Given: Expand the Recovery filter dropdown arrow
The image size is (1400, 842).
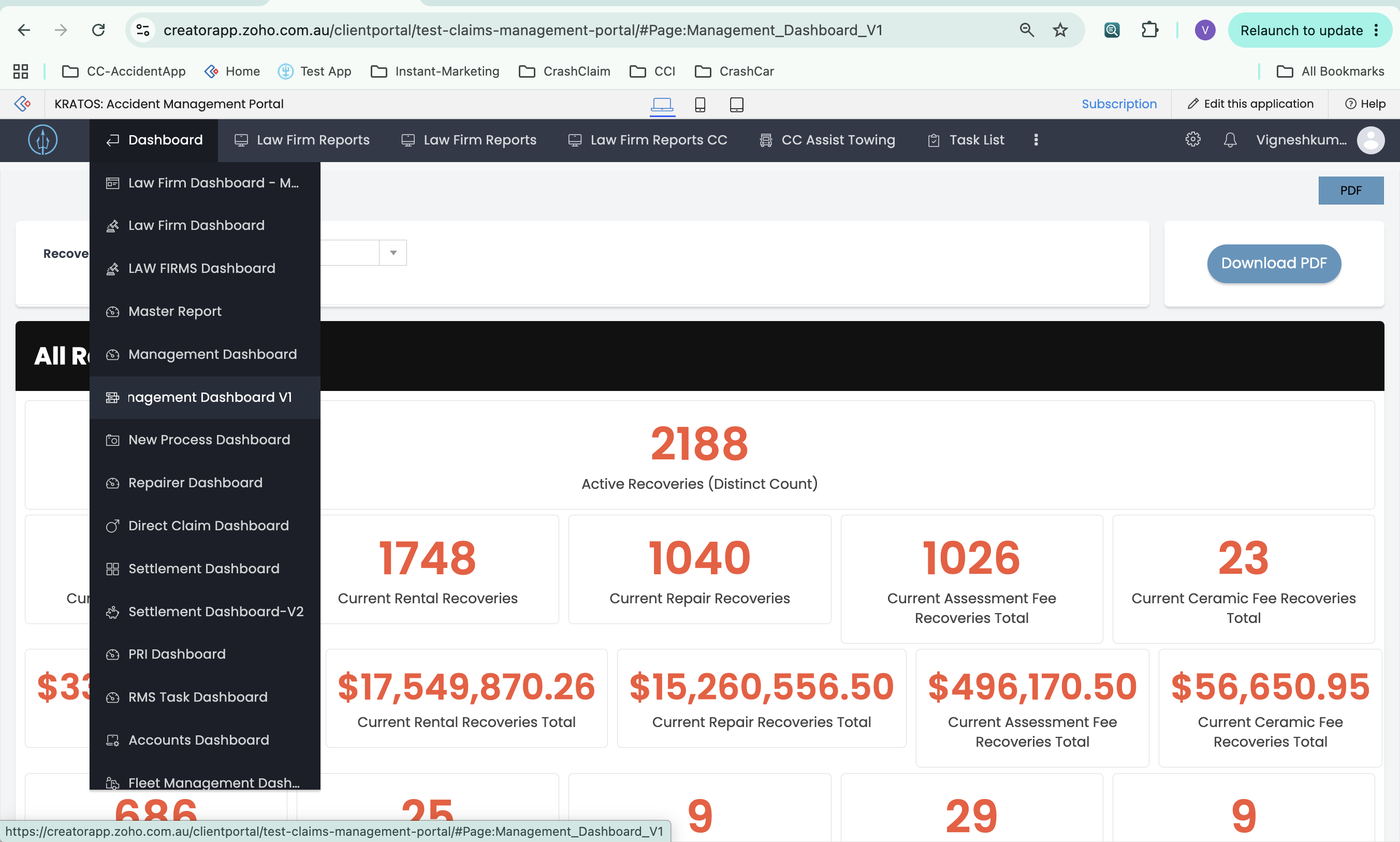Looking at the screenshot, I should [393, 253].
